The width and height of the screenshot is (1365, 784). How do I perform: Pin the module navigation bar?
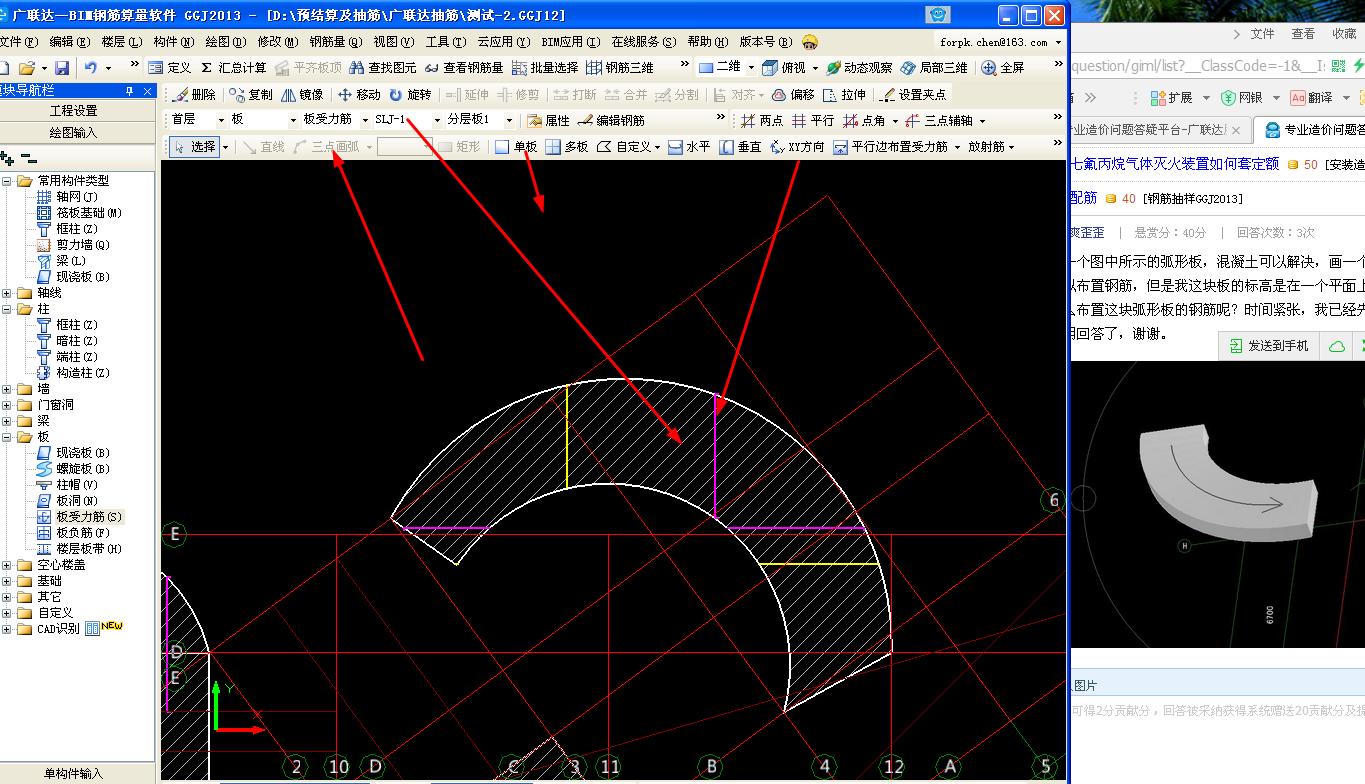[x=129, y=91]
